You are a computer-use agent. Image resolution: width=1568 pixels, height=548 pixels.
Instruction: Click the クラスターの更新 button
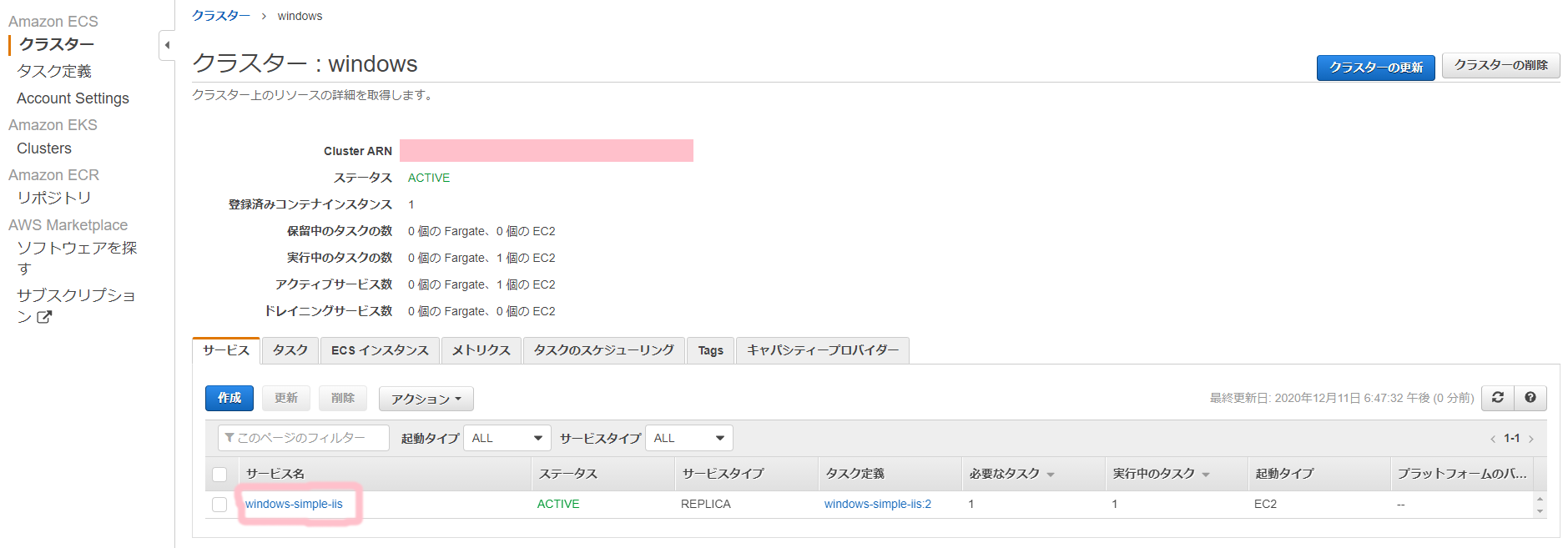(1376, 68)
